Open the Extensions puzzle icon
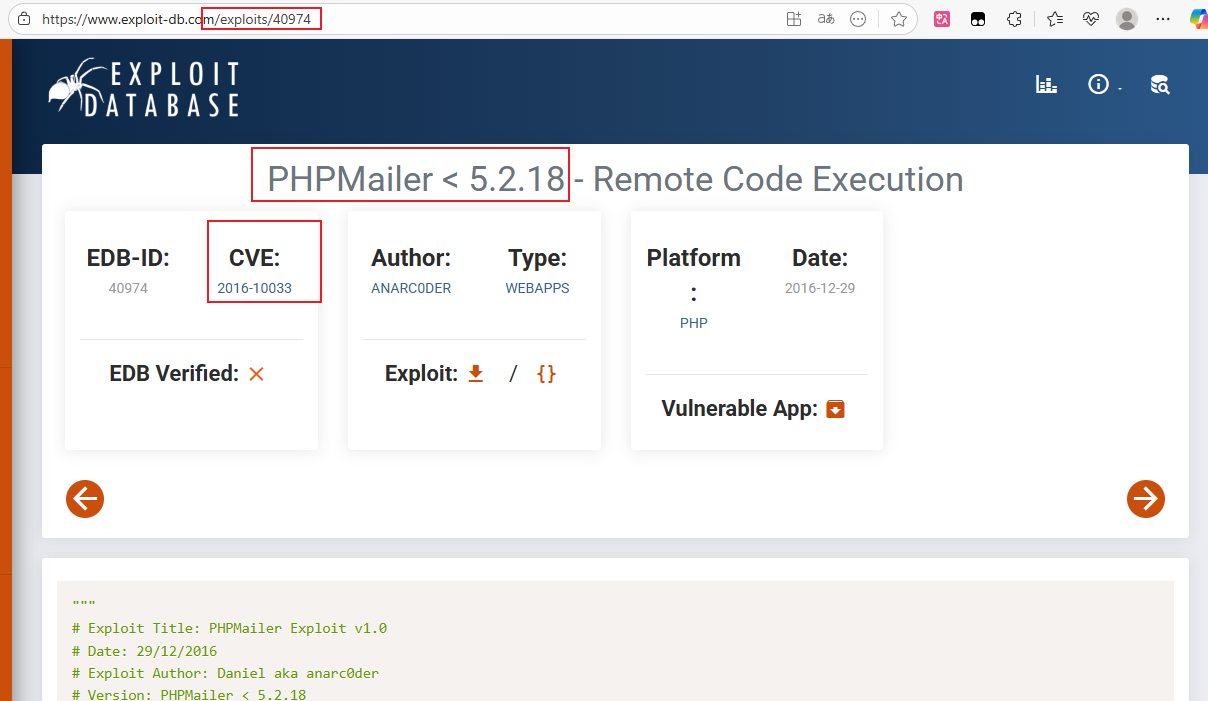The width and height of the screenshot is (1208, 701). (x=1014, y=19)
